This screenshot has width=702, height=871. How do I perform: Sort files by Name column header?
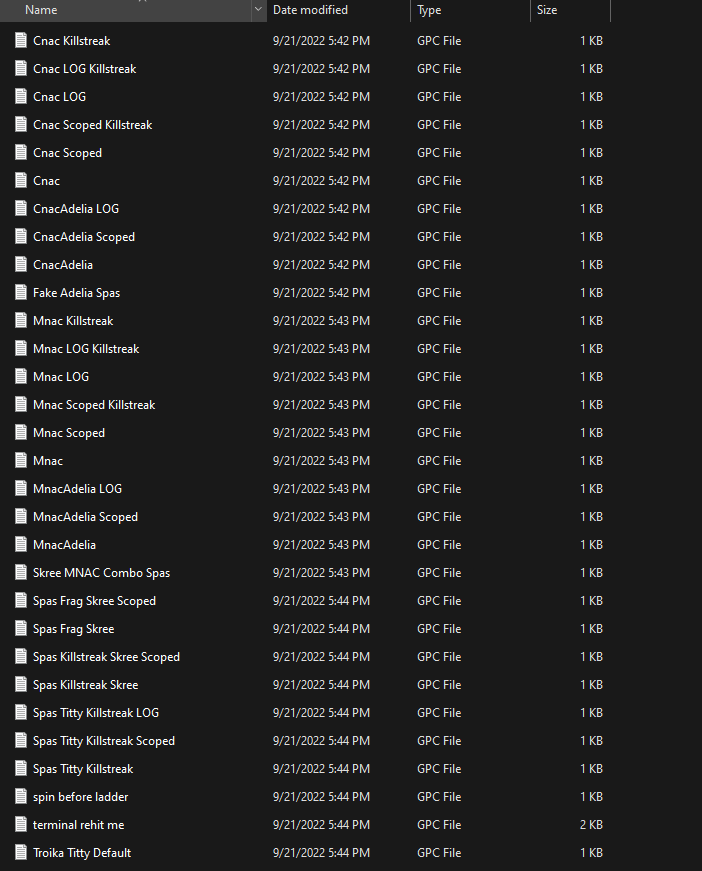[x=120, y=10]
